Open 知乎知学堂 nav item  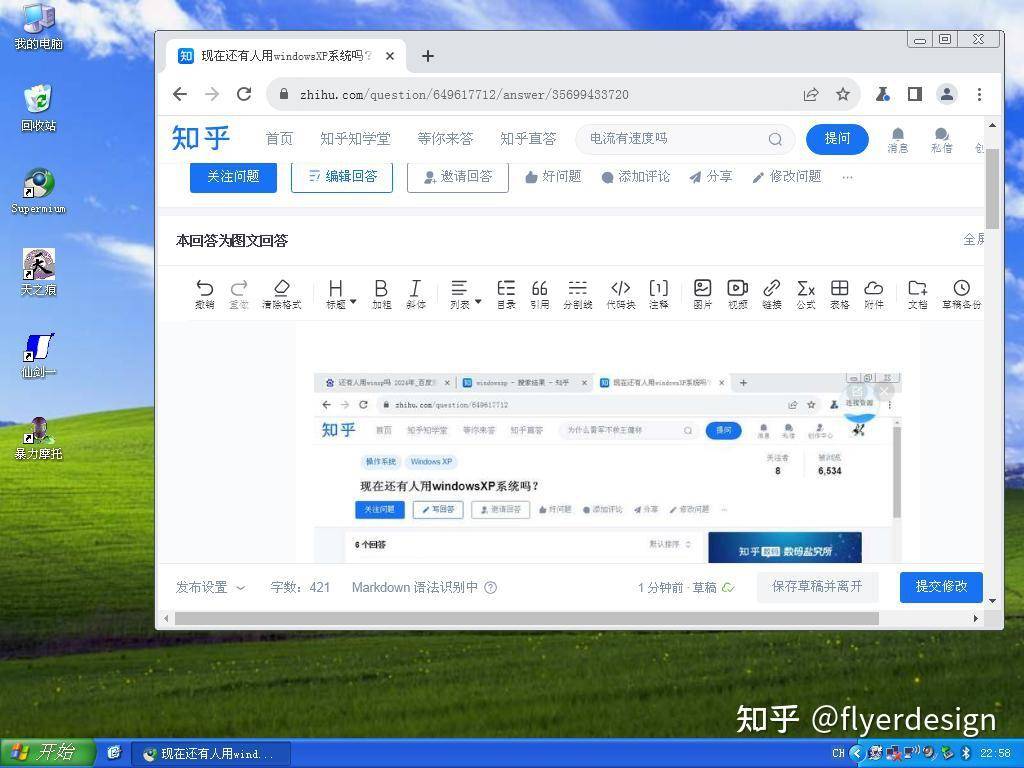pos(355,138)
